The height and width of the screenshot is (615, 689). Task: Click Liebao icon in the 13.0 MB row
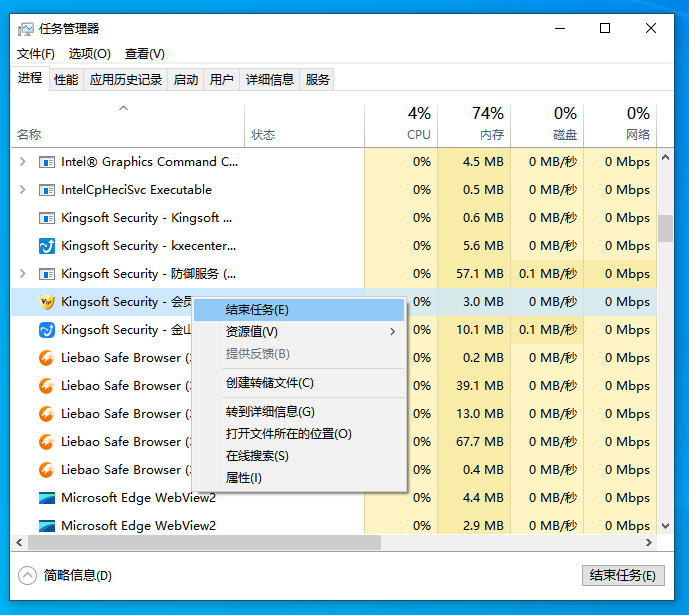(x=47, y=414)
